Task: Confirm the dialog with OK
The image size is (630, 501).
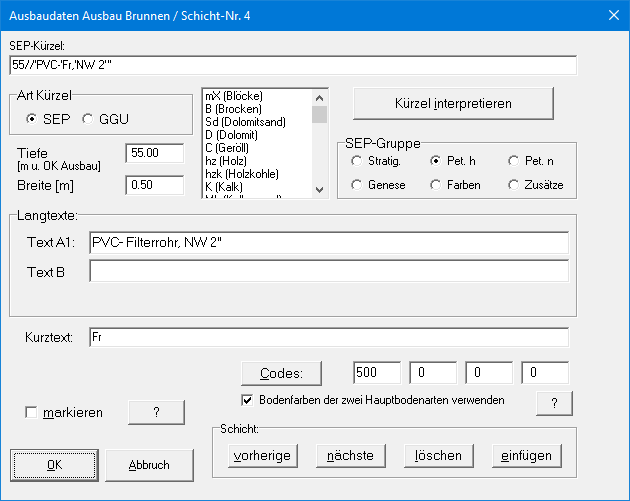Action: [54, 465]
